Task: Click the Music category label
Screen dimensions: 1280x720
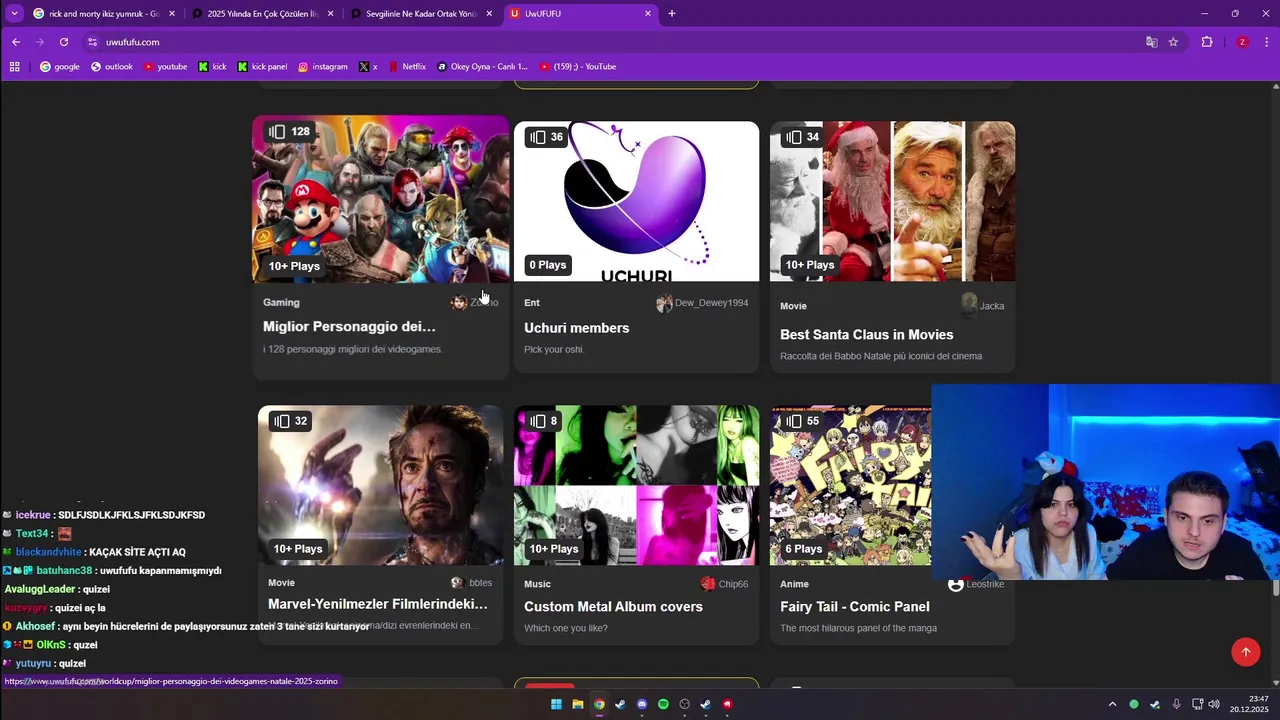Action: point(537,584)
